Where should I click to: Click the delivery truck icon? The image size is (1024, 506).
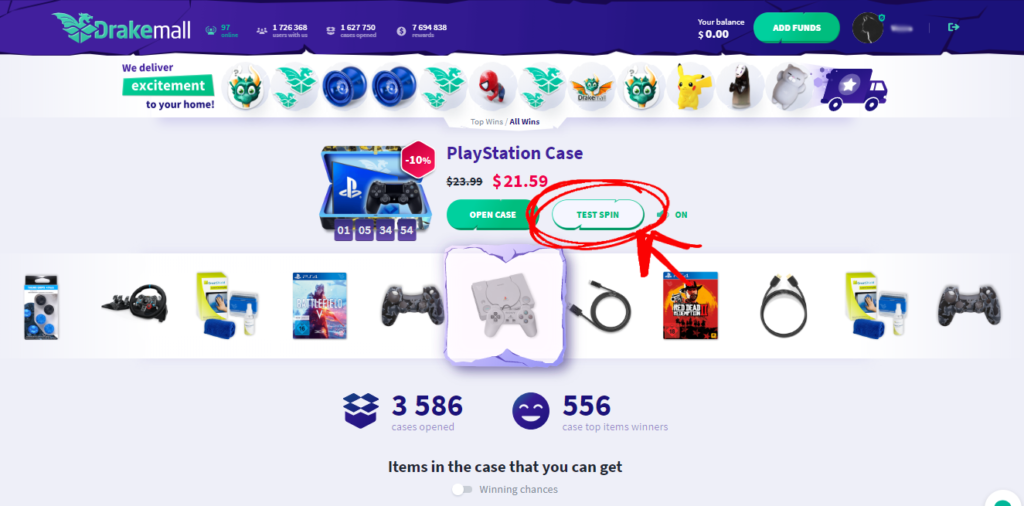[x=854, y=87]
